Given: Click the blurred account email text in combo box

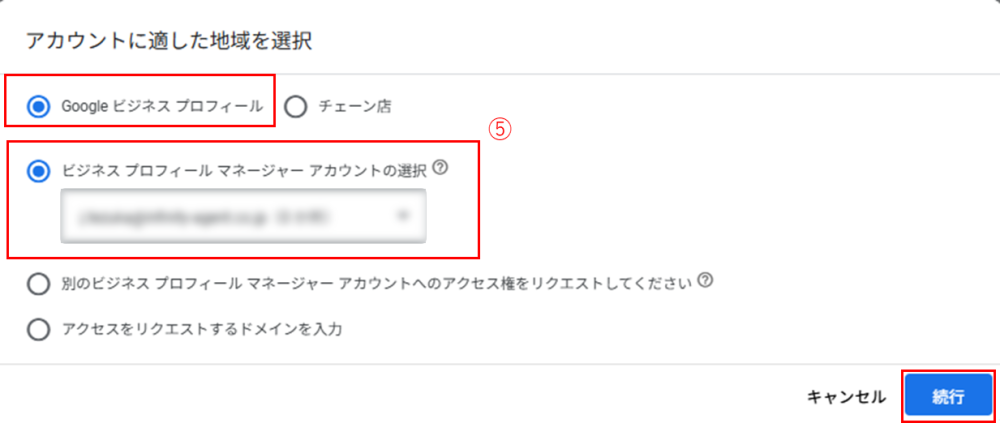Looking at the screenshot, I should (203, 217).
